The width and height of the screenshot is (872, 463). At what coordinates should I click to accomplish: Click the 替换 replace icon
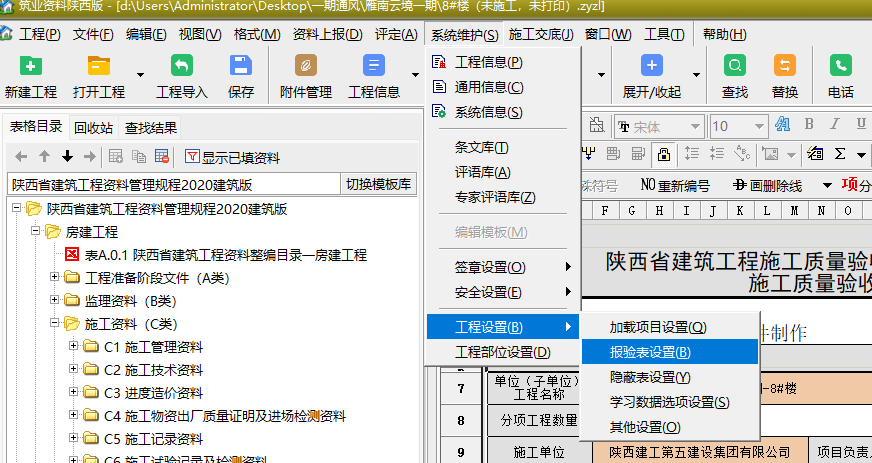(785, 67)
